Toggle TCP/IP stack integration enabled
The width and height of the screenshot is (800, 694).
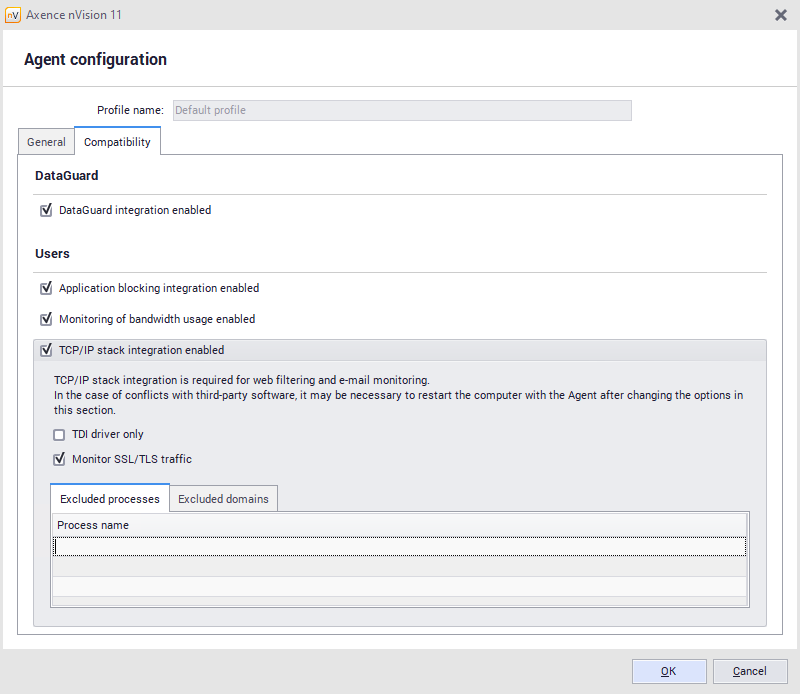(x=46, y=350)
